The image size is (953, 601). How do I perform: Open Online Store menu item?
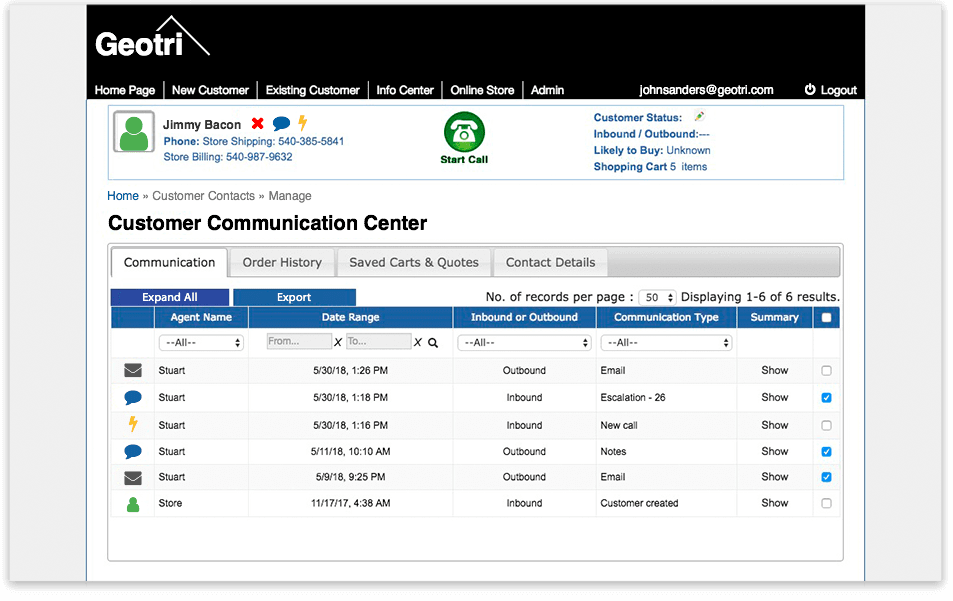pos(482,90)
